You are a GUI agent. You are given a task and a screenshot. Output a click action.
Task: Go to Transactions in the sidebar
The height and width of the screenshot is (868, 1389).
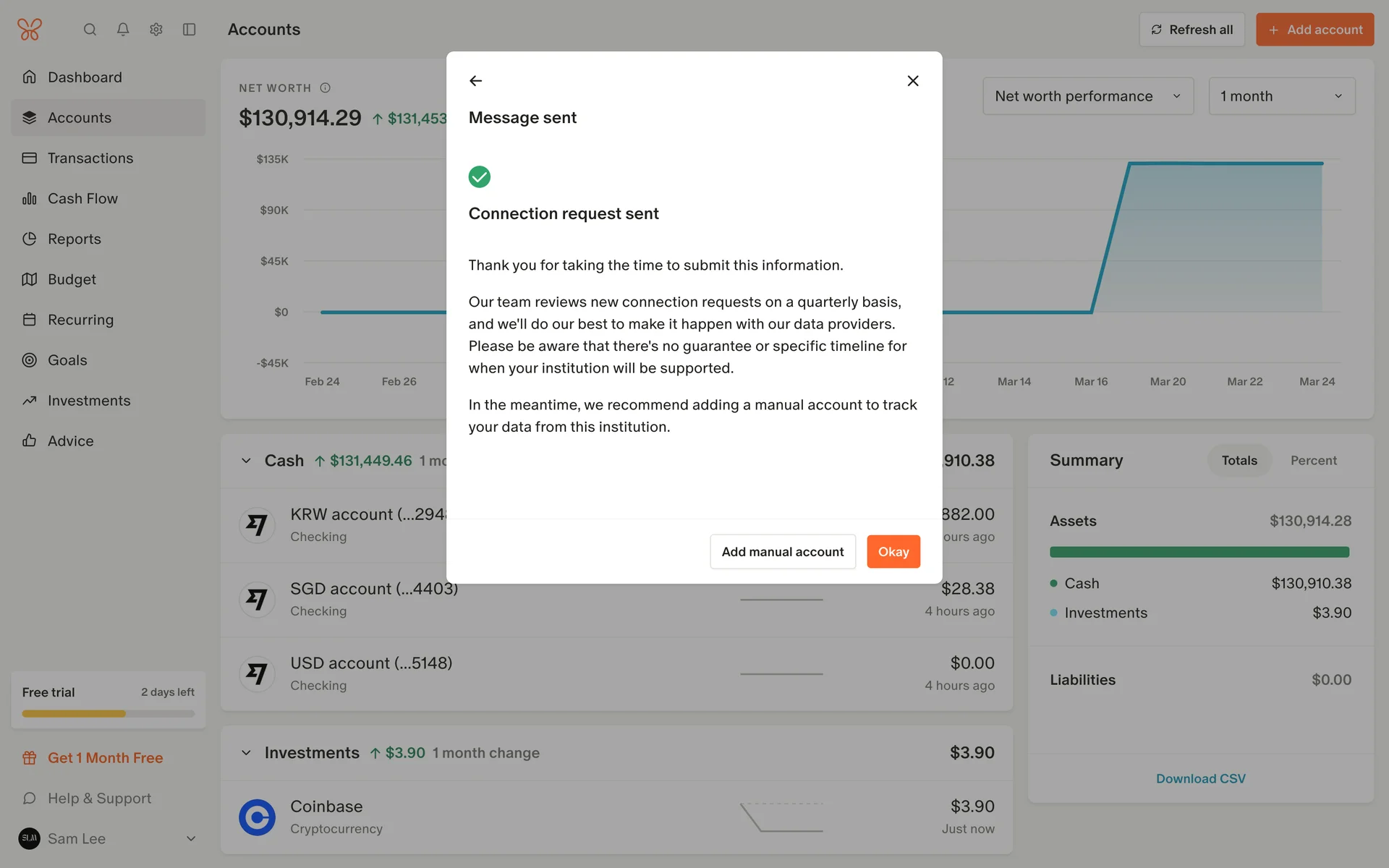(90, 158)
